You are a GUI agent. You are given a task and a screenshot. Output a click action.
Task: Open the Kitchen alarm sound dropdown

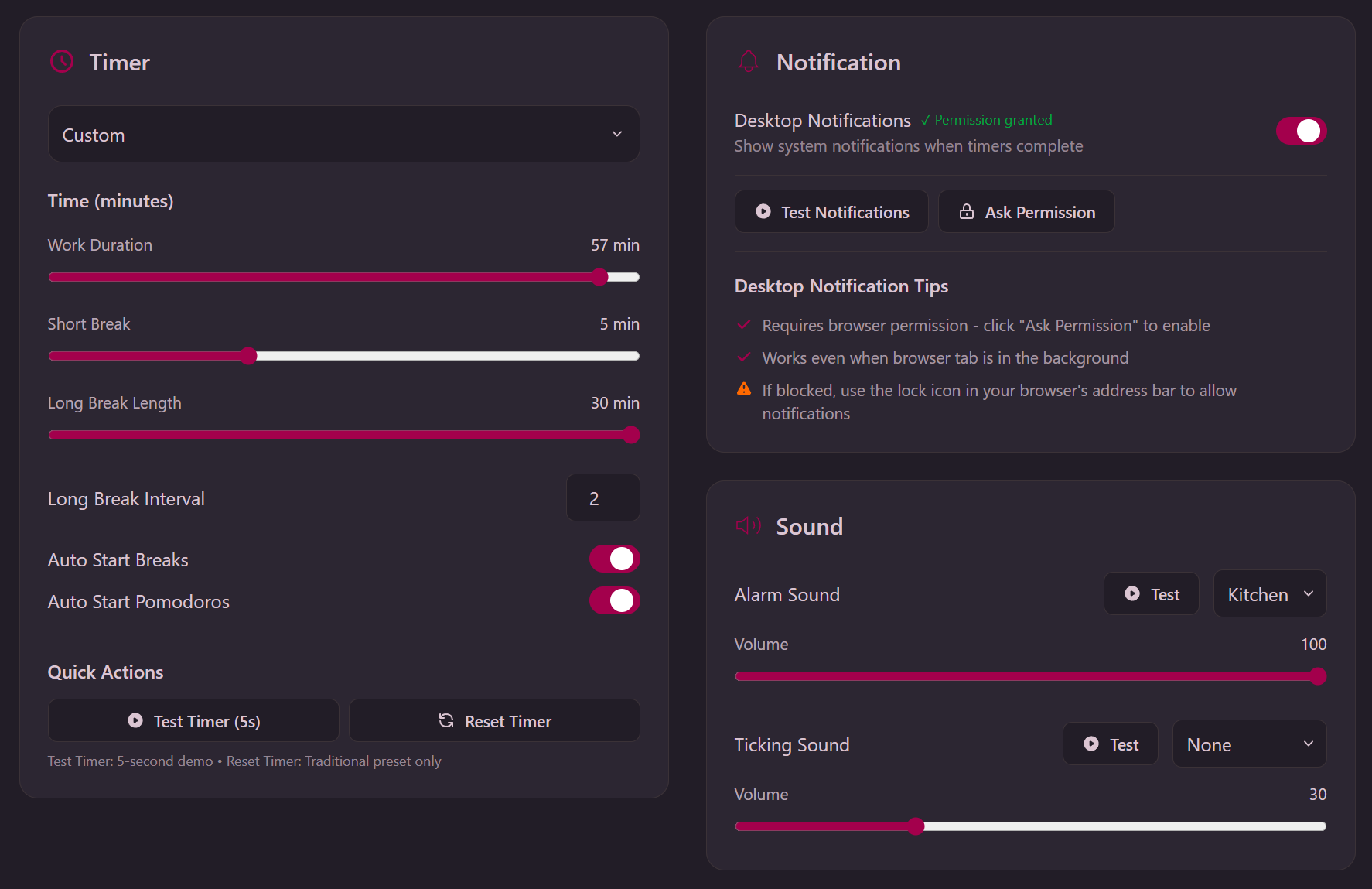pyautogui.click(x=1269, y=593)
